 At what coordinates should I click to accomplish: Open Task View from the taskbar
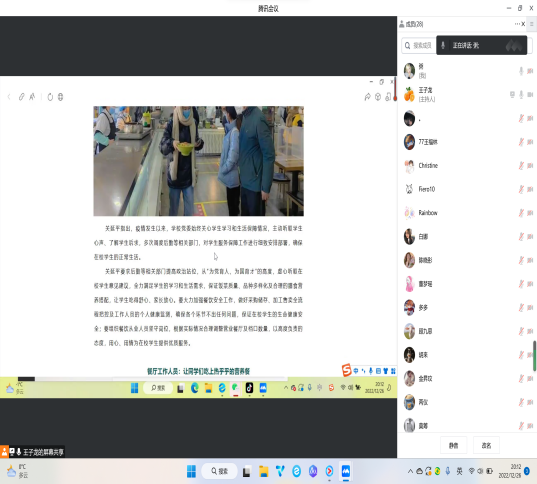coord(247,472)
